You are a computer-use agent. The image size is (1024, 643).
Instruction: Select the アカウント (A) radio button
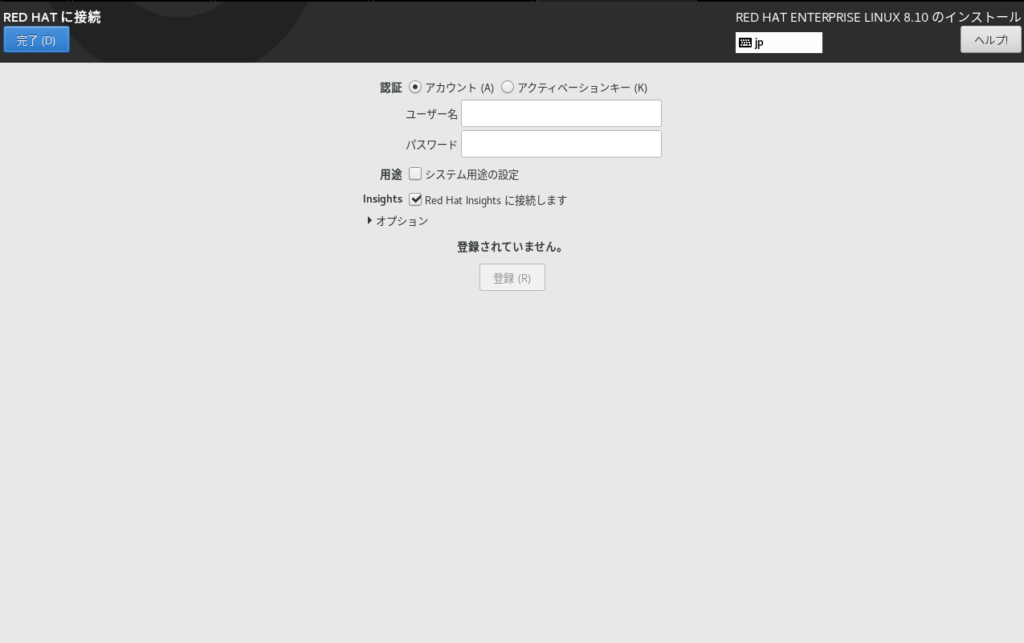[416, 87]
